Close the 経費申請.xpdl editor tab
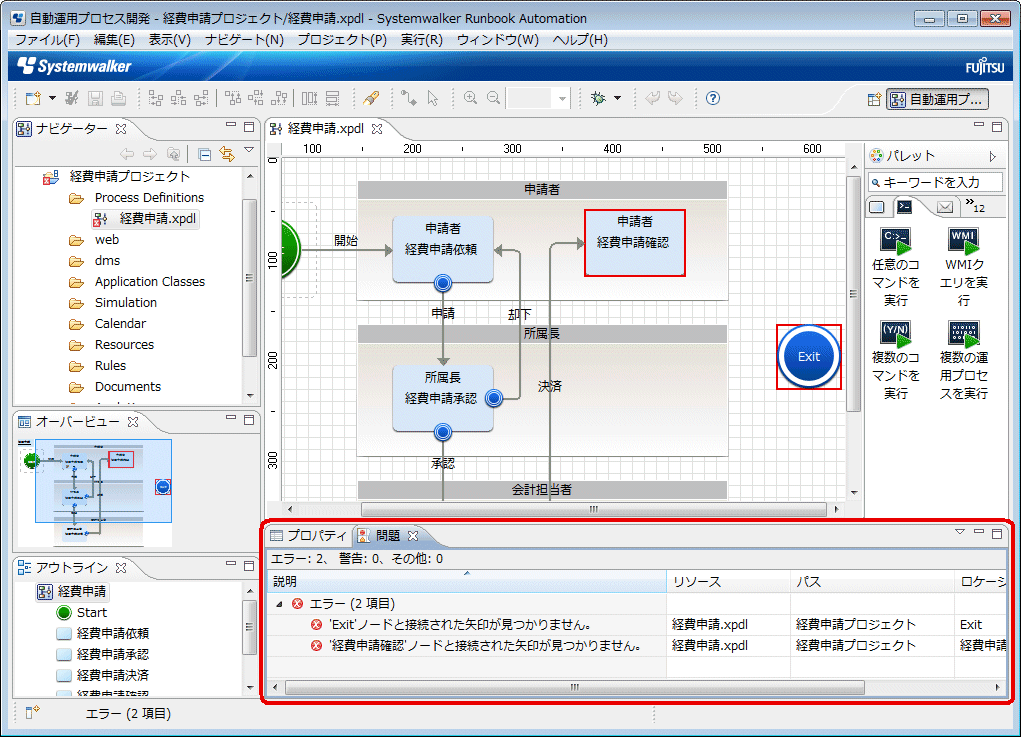 377,129
